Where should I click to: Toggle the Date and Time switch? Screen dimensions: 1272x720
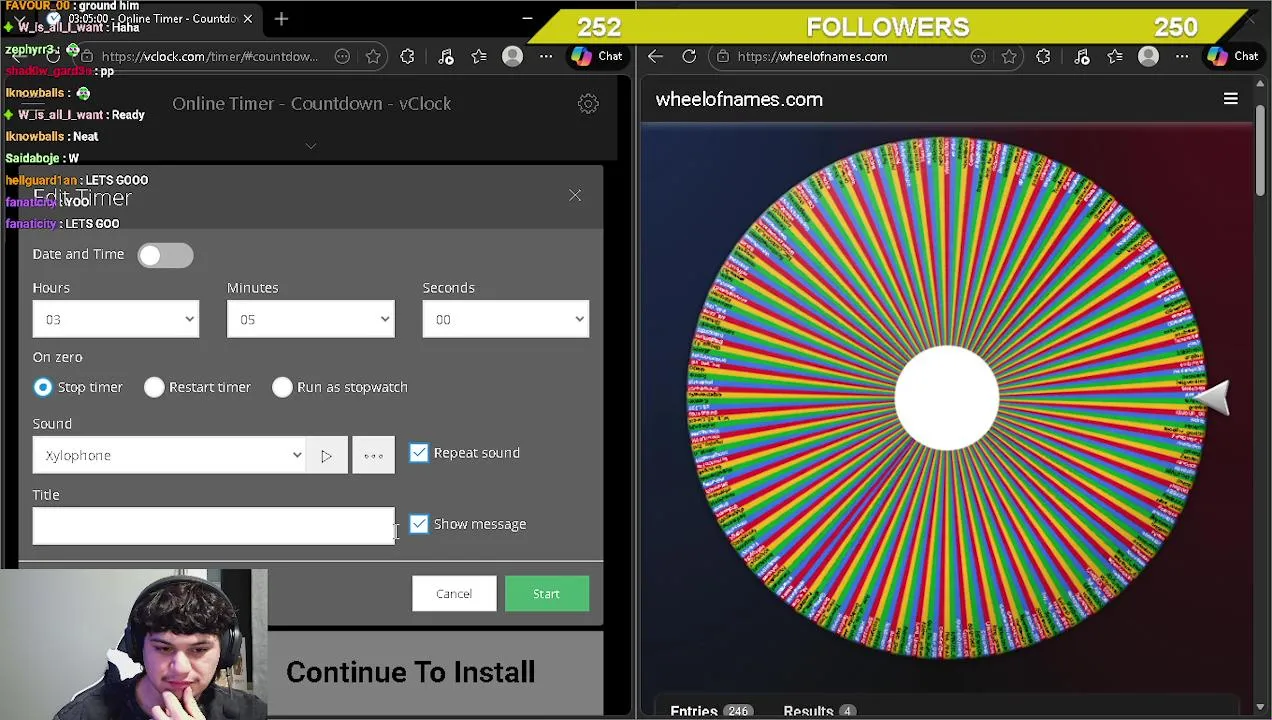pyautogui.click(x=165, y=255)
